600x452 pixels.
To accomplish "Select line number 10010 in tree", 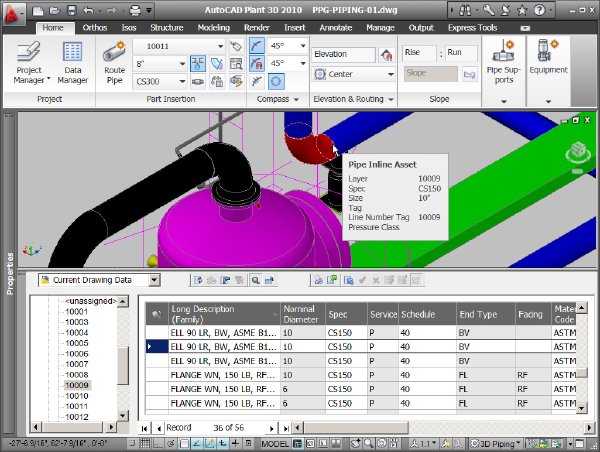I will [x=77, y=396].
